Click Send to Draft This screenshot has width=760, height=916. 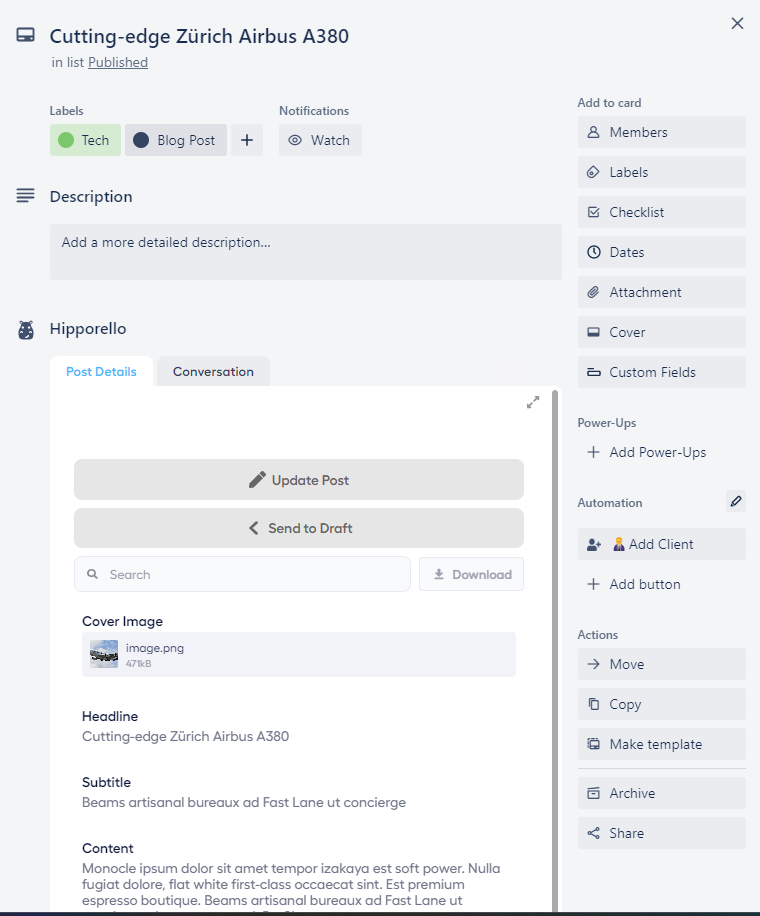coord(298,527)
